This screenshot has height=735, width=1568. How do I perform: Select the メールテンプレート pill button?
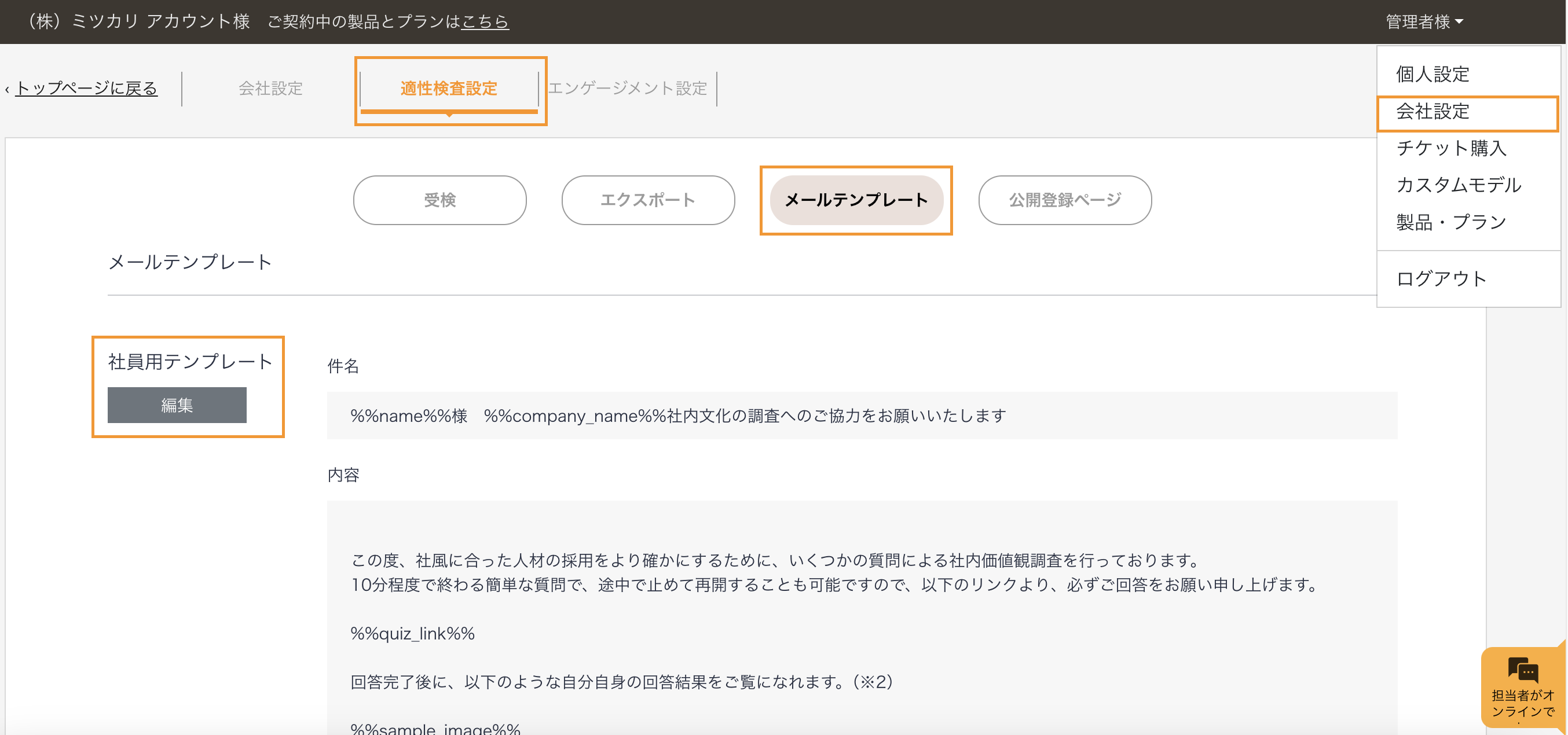click(856, 200)
